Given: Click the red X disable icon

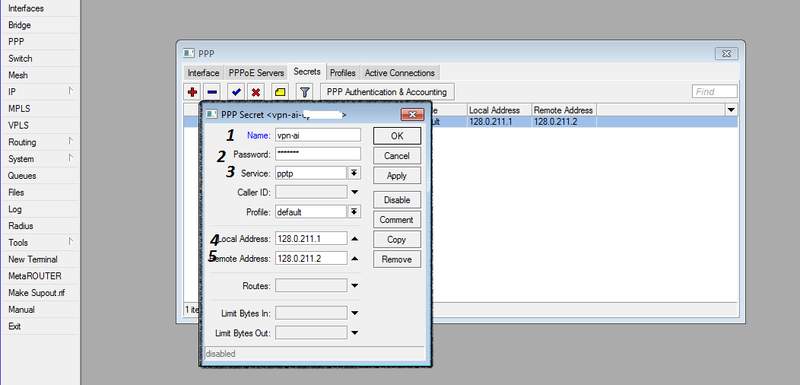Looking at the screenshot, I should click(x=256, y=92).
